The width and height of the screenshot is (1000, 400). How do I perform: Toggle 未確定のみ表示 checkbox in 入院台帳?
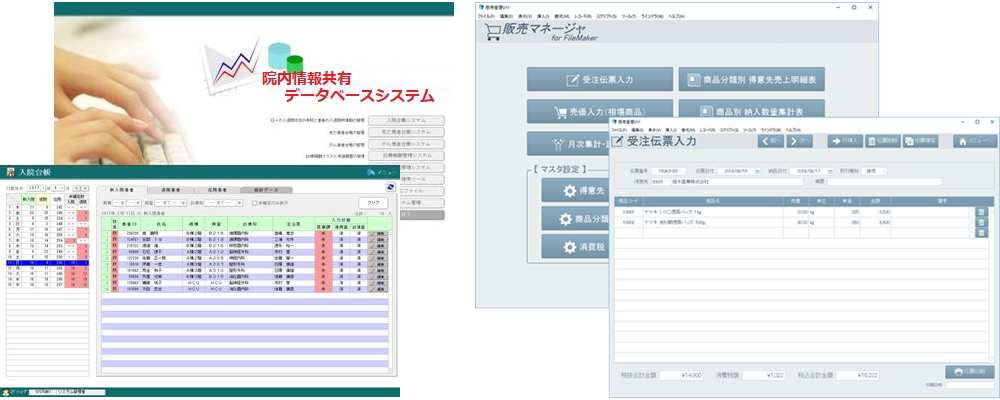(255, 203)
